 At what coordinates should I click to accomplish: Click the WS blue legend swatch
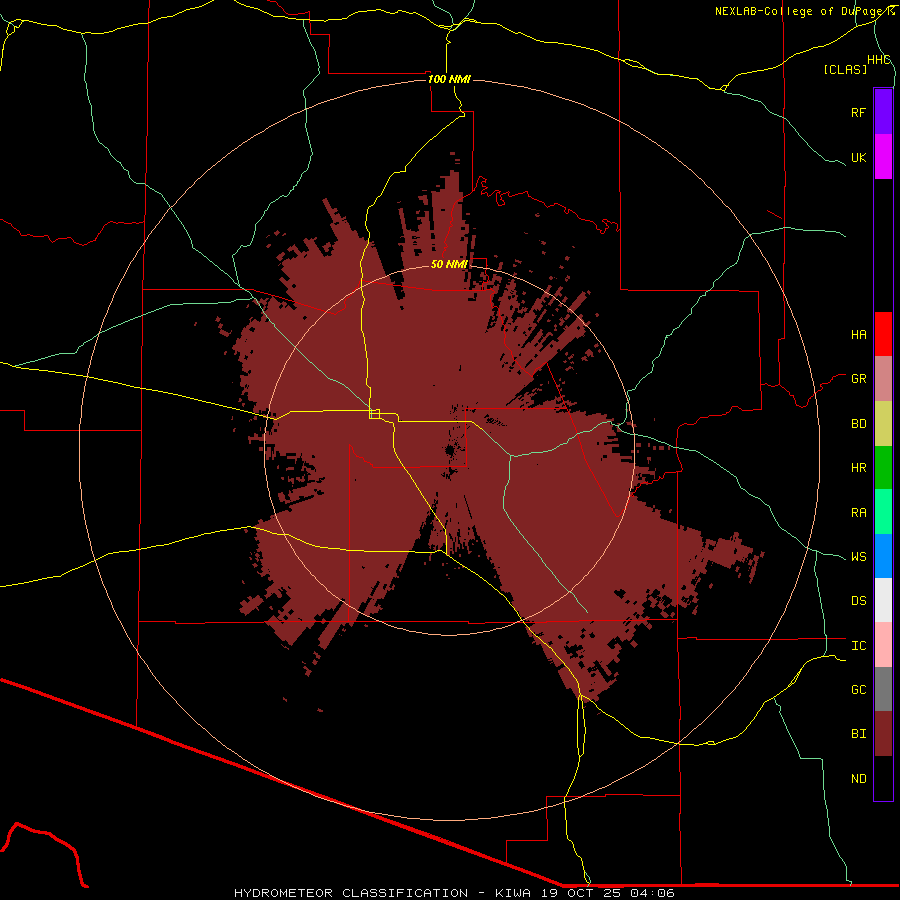[x=883, y=556]
